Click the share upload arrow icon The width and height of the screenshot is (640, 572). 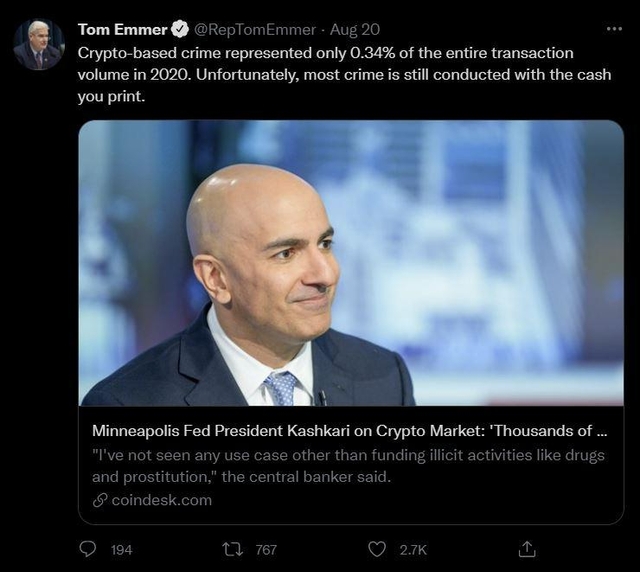coord(527,549)
